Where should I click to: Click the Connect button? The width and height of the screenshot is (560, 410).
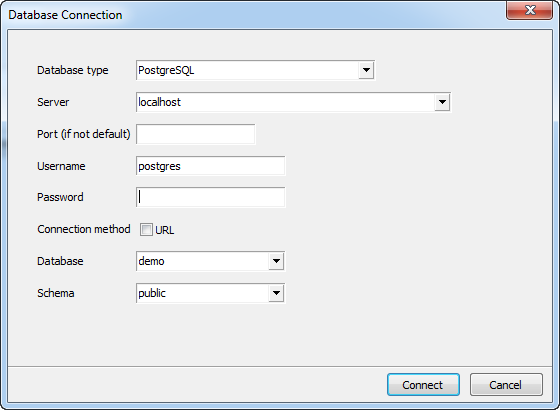(423, 385)
